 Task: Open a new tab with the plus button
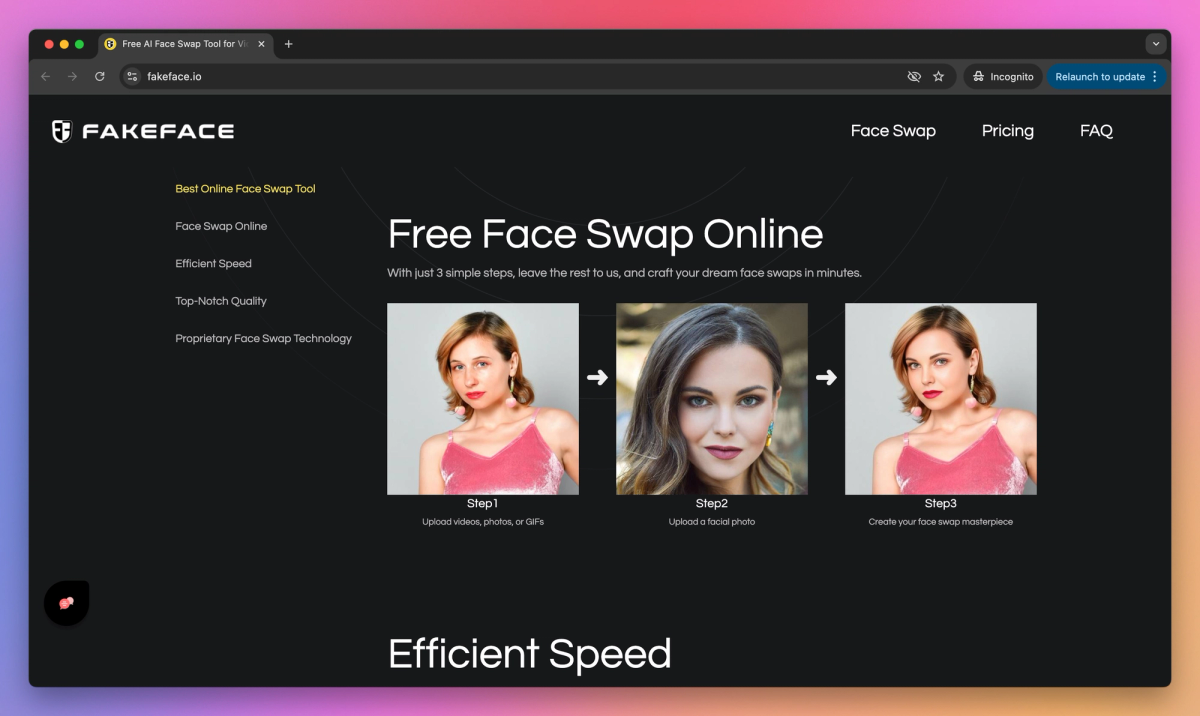click(x=289, y=44)
